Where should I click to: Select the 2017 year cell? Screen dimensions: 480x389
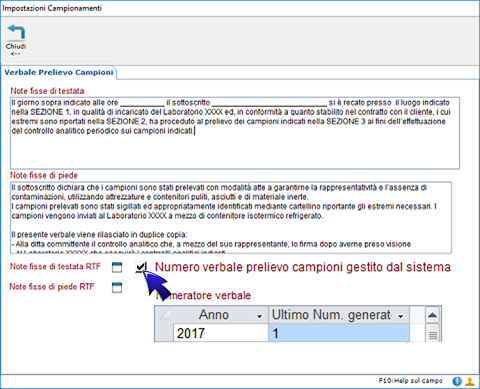221,333
